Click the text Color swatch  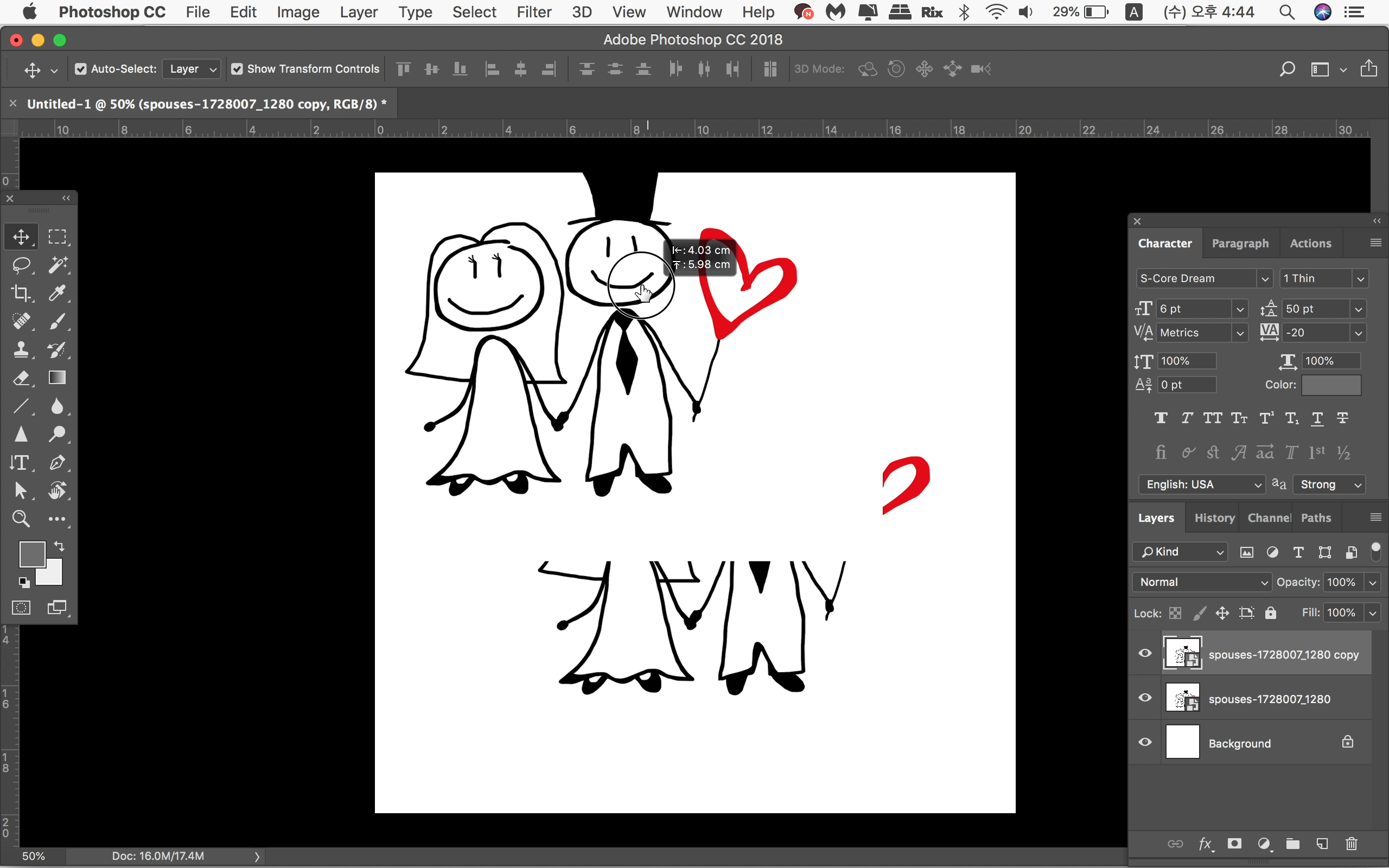point(1330,385)
